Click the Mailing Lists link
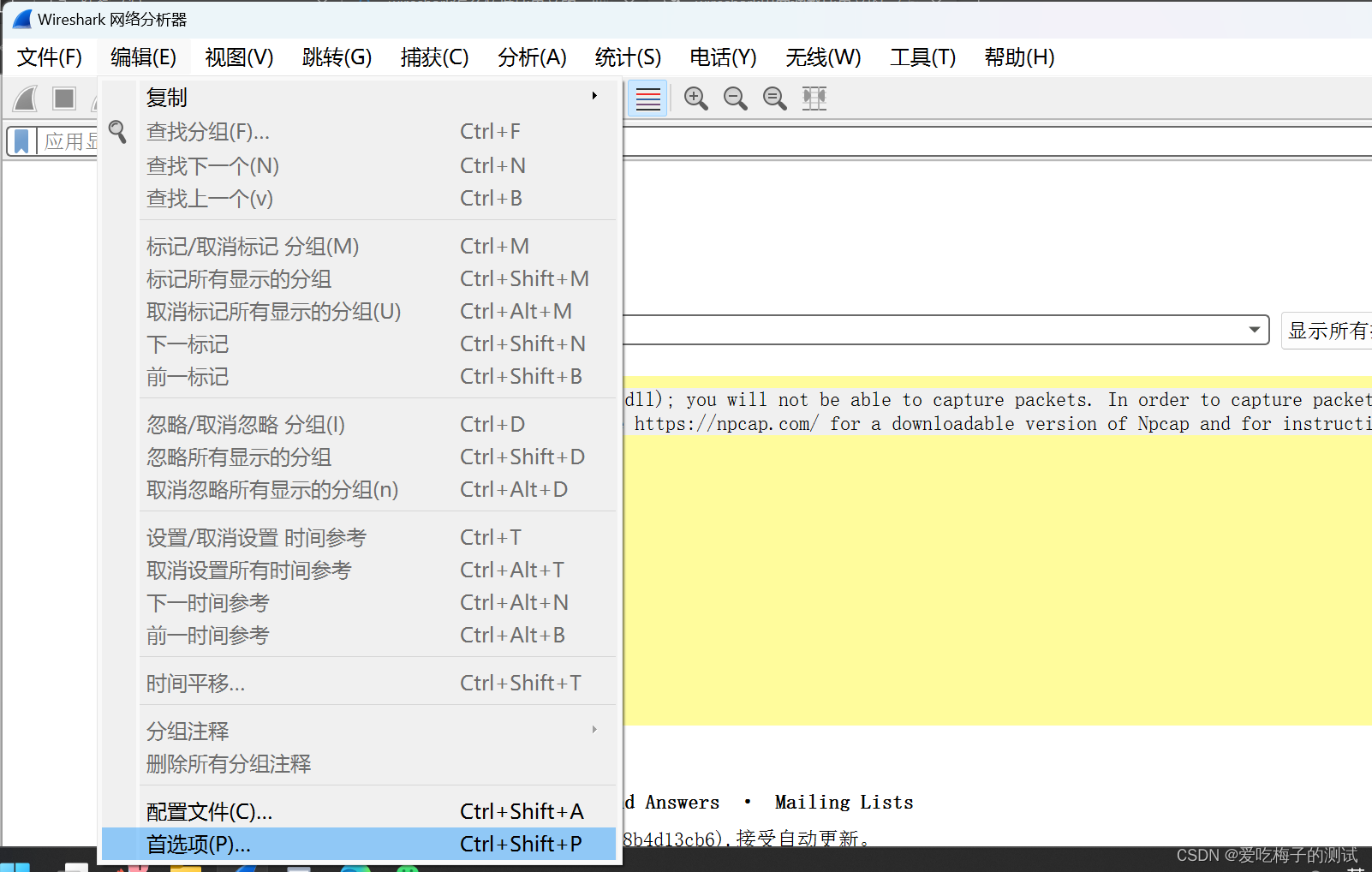This screenshot has width=1372, height=872. pos(844,803)
